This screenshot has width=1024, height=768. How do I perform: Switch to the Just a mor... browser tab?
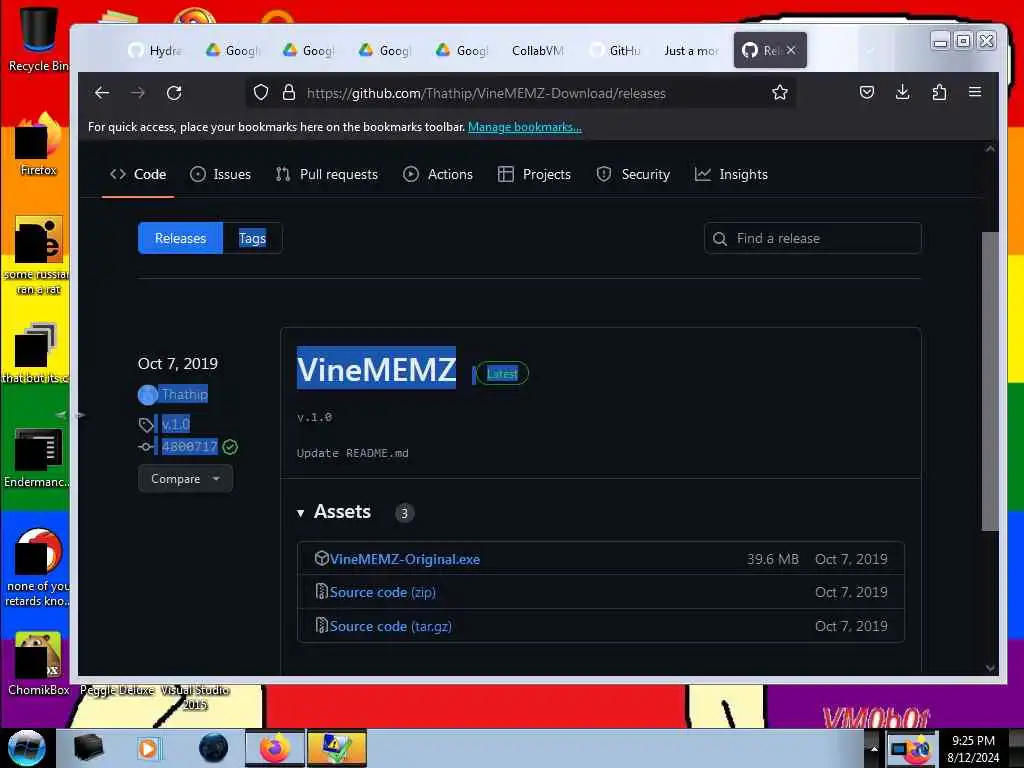pos(691,50)
